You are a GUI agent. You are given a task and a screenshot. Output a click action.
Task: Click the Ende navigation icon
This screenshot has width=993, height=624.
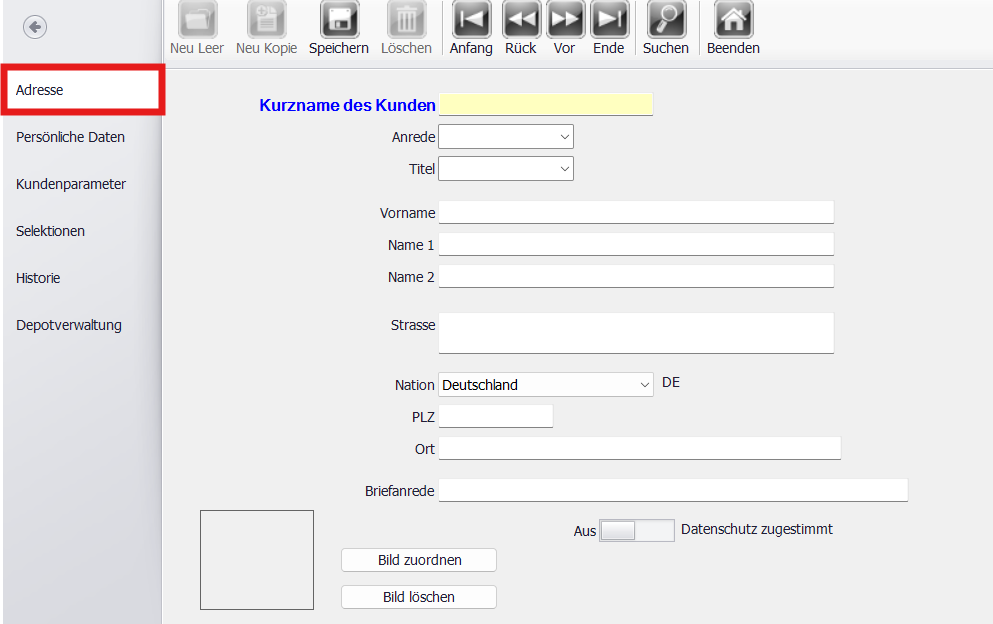point(609,18)
